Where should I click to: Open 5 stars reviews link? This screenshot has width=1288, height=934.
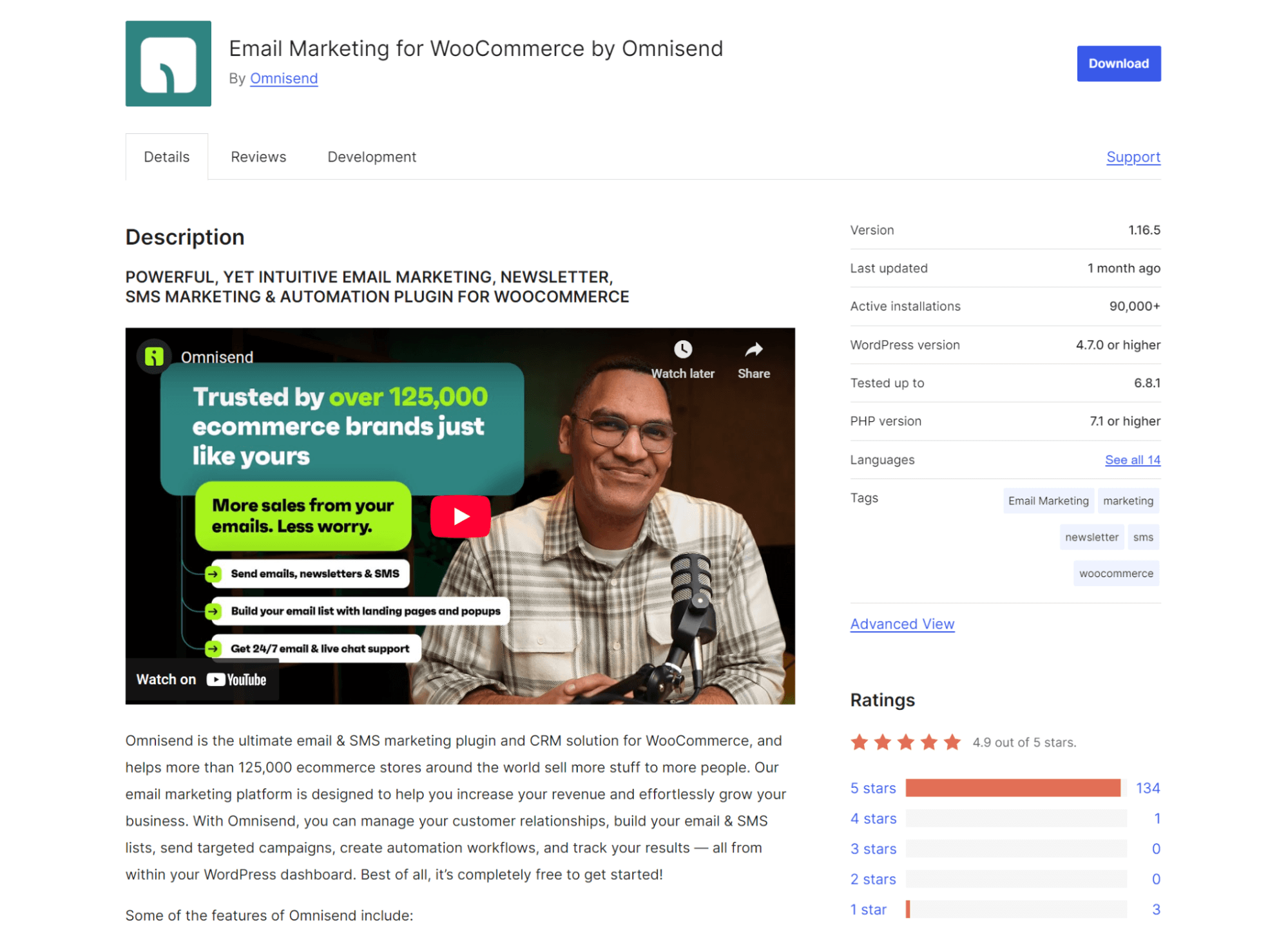(872, 788)
